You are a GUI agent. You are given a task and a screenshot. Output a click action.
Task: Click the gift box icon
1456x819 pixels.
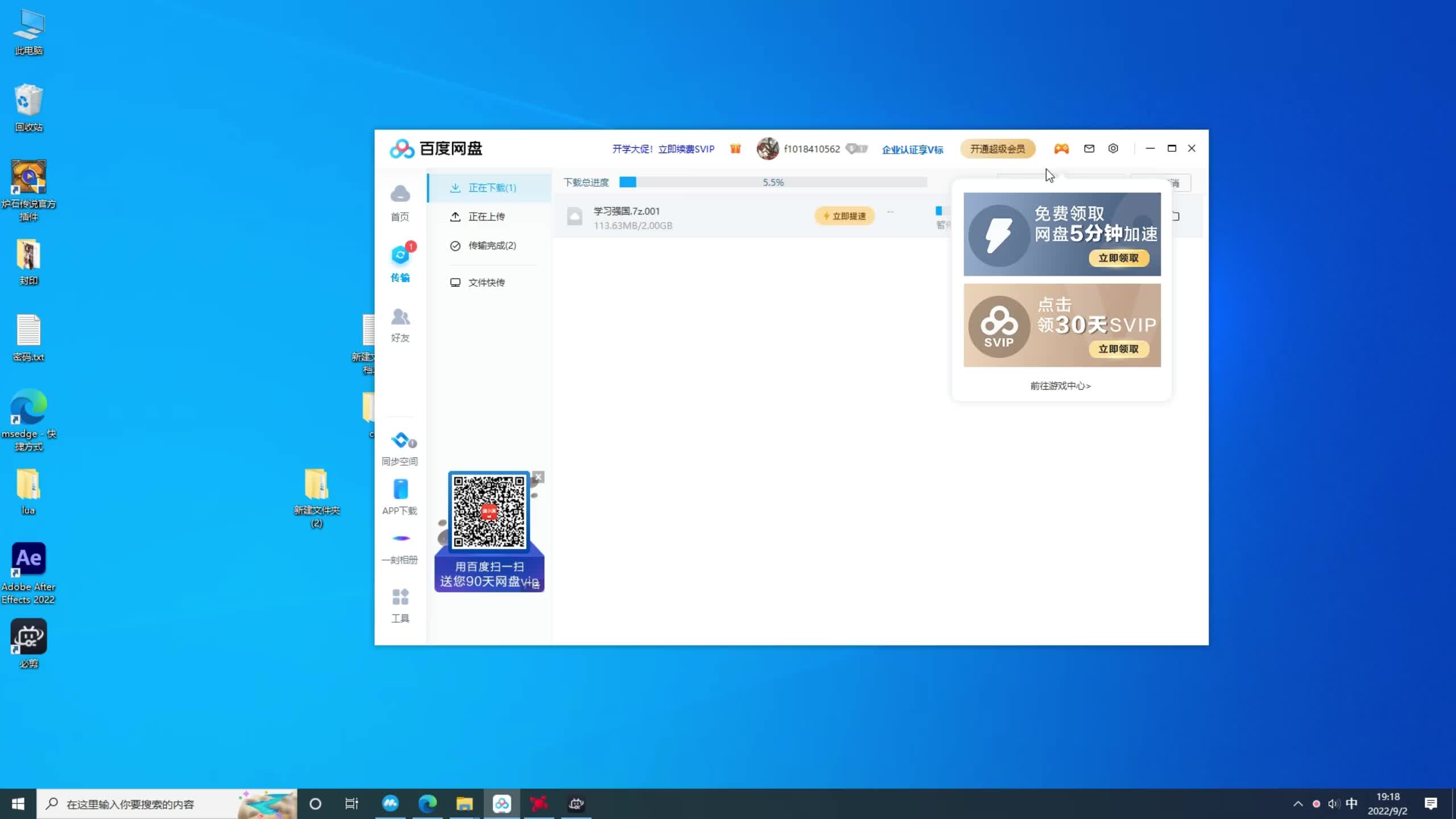(x=735, y=148)
